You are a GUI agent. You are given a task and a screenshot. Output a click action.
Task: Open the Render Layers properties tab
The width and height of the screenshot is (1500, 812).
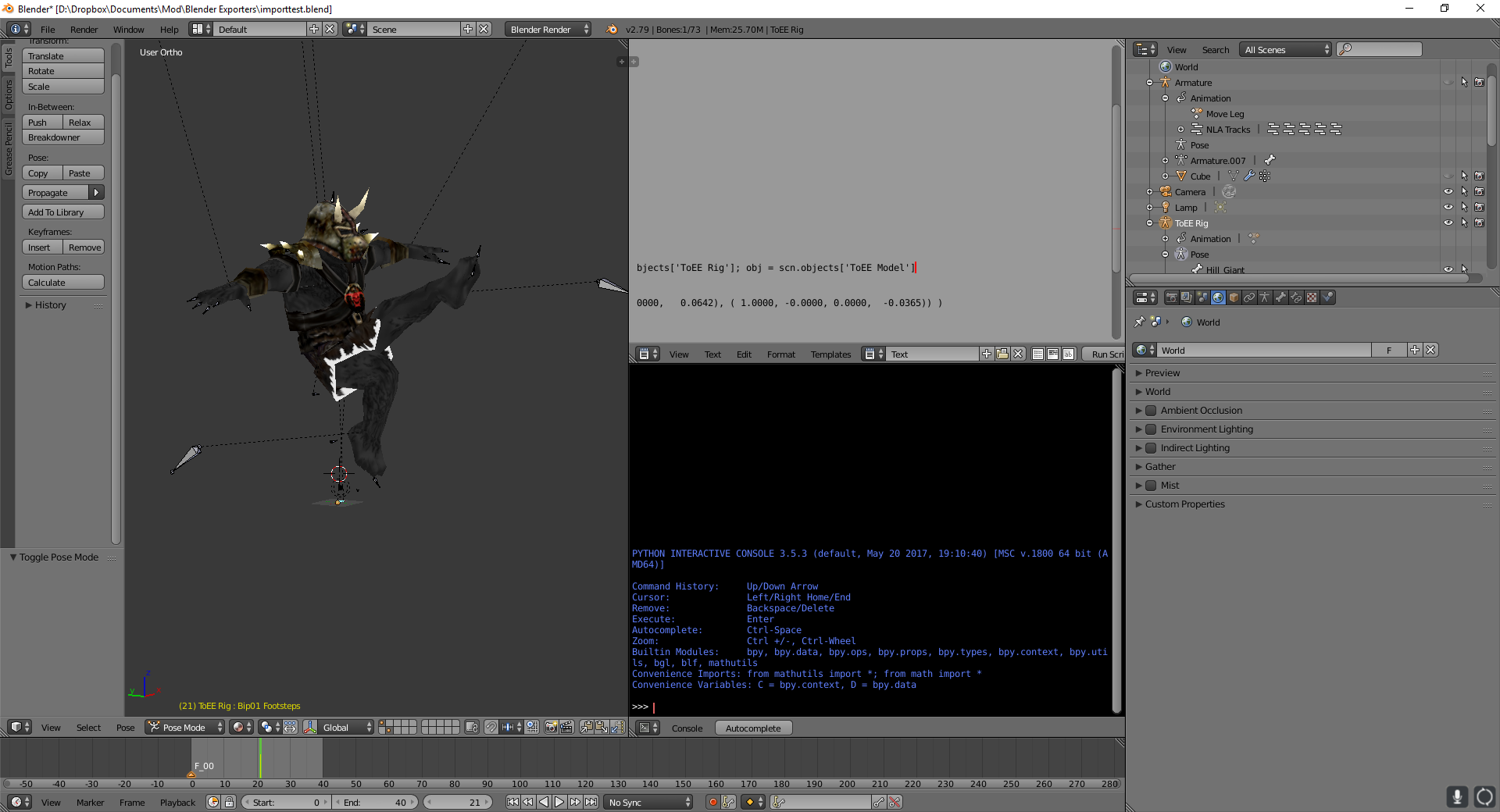click(x=1187, y=297)
